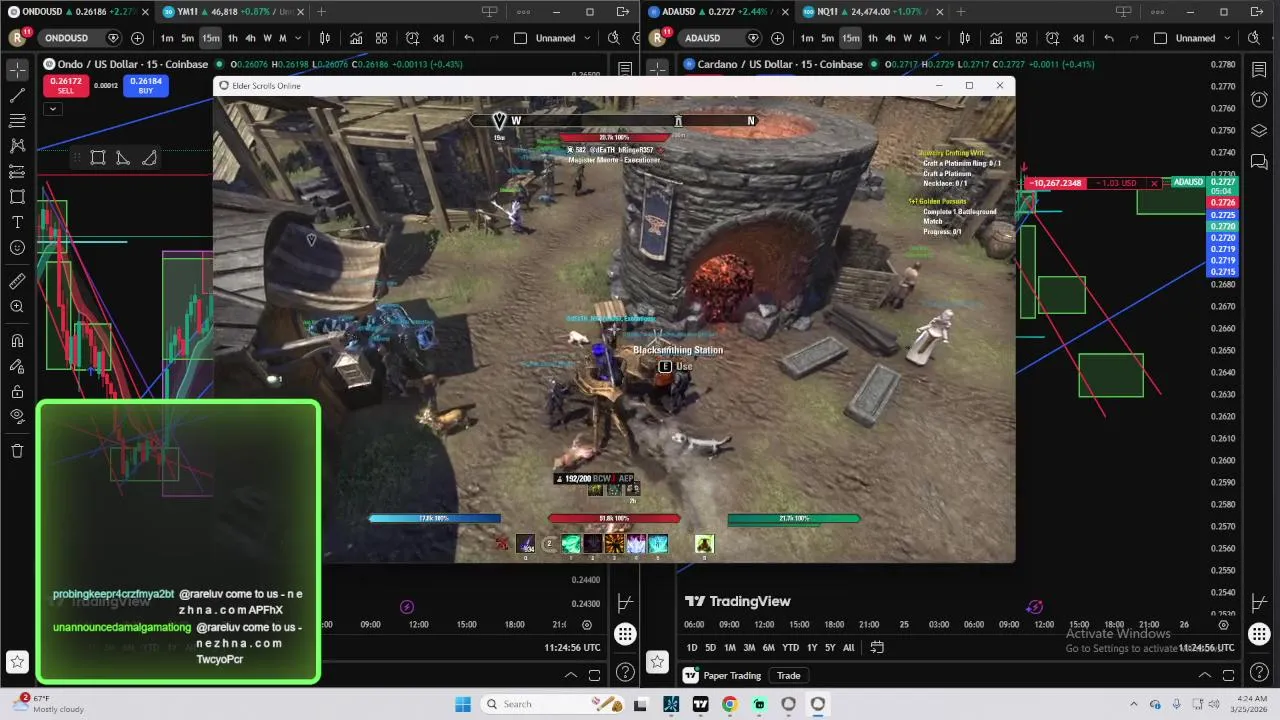Create alert via ADAUSD toolbar clock icon
This screenshot has width=1280, height=720.
tap(1052, 38)
